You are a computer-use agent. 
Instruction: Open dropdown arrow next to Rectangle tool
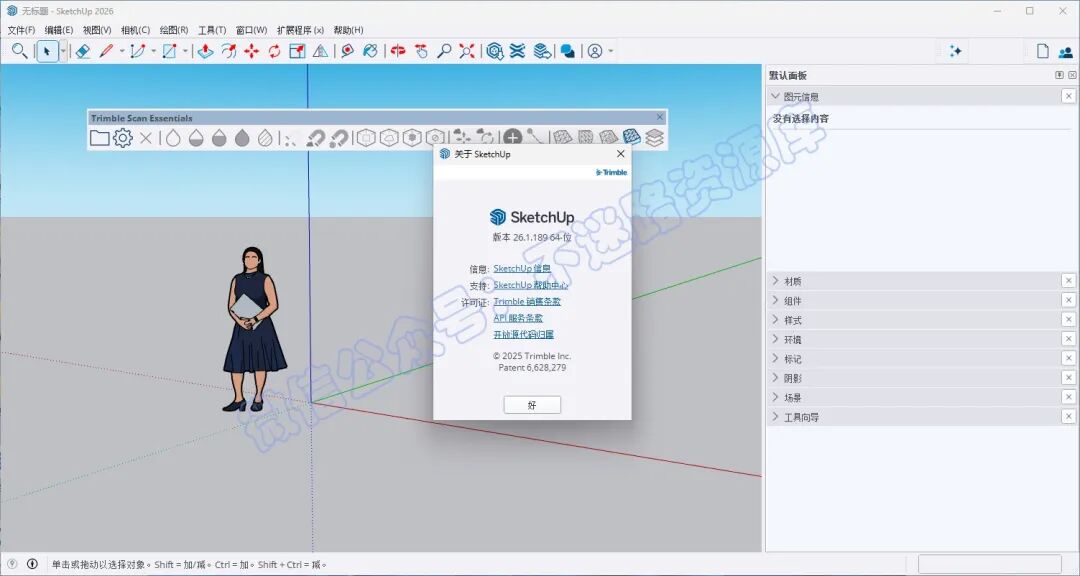185,51
